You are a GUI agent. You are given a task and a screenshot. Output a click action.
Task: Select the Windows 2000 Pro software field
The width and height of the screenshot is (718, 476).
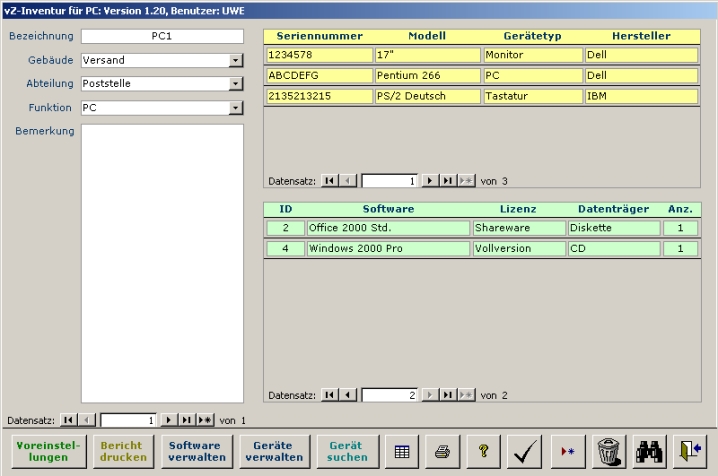point(387,249)
